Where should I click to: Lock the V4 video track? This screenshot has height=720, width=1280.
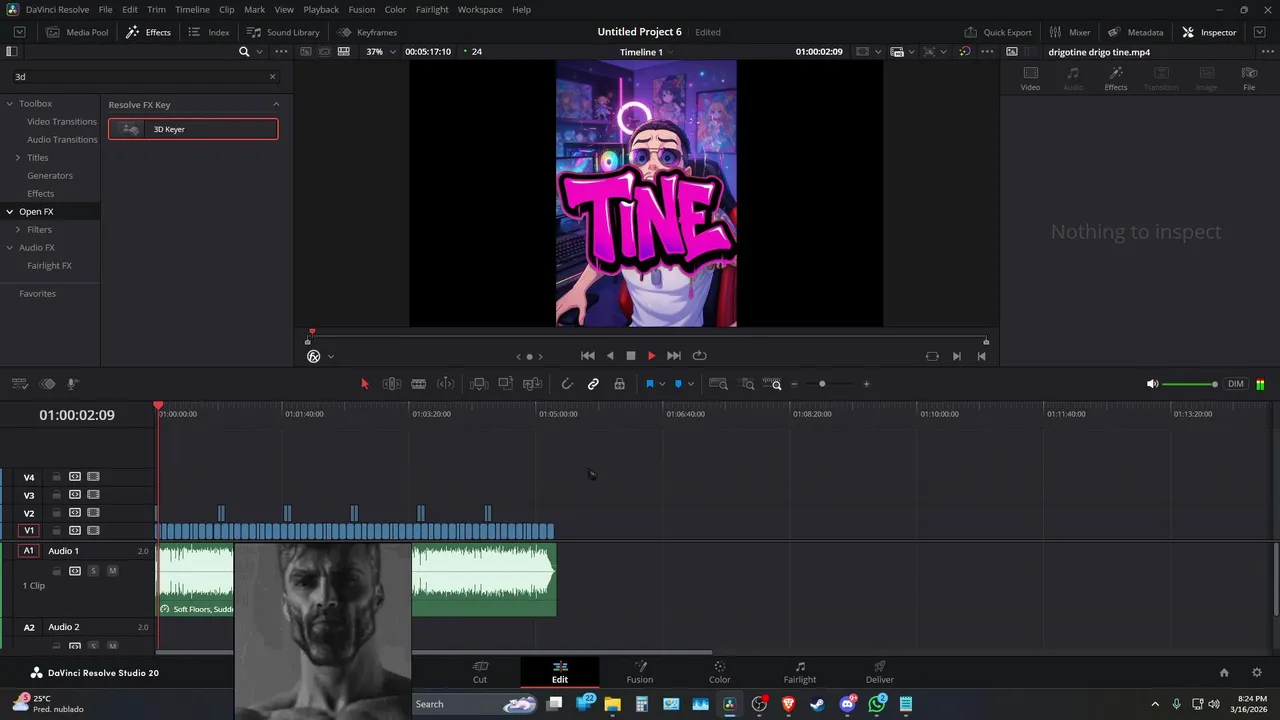[x=57, y=477]
